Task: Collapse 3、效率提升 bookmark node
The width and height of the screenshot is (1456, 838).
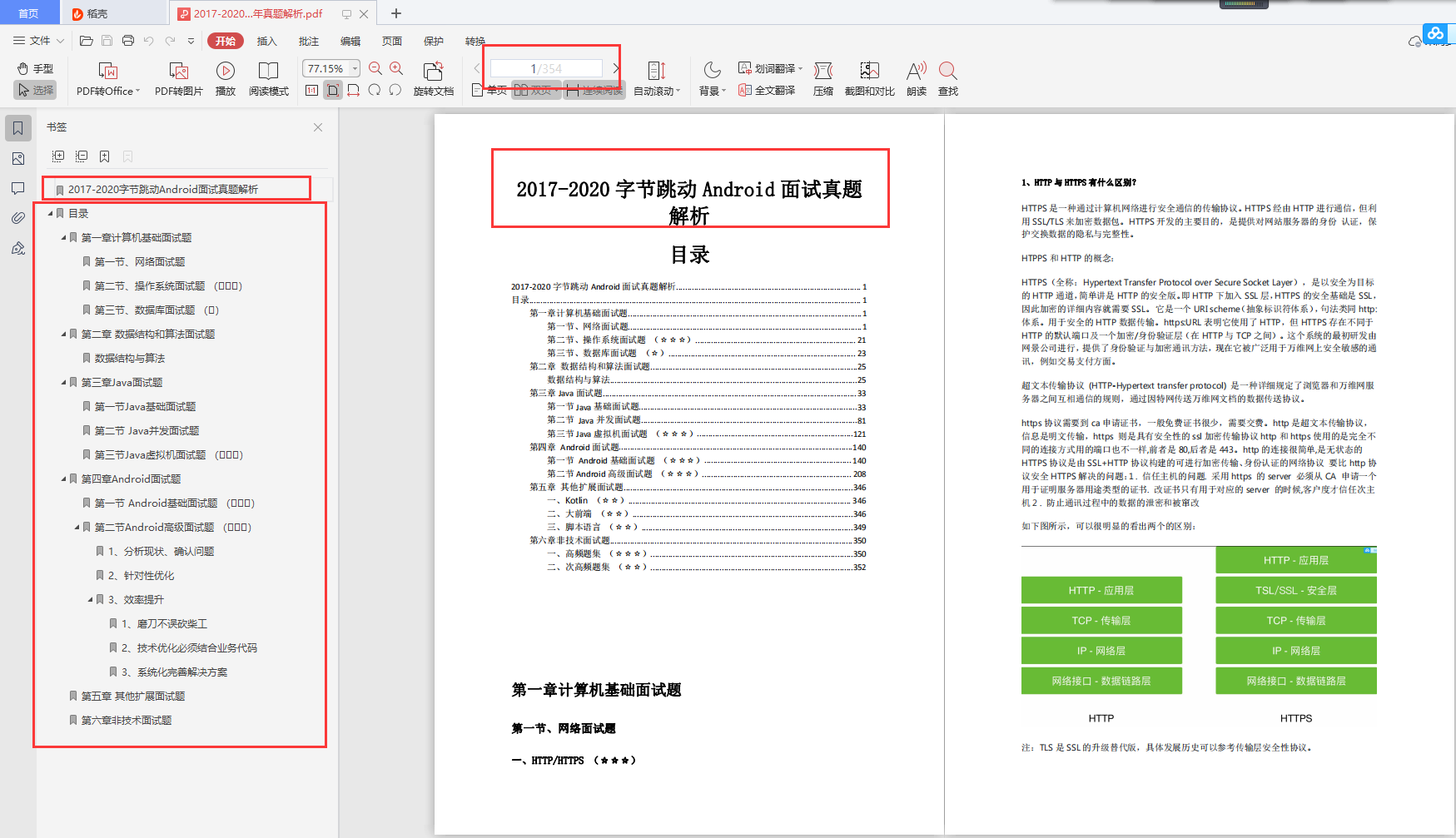Action: point(90,599)
